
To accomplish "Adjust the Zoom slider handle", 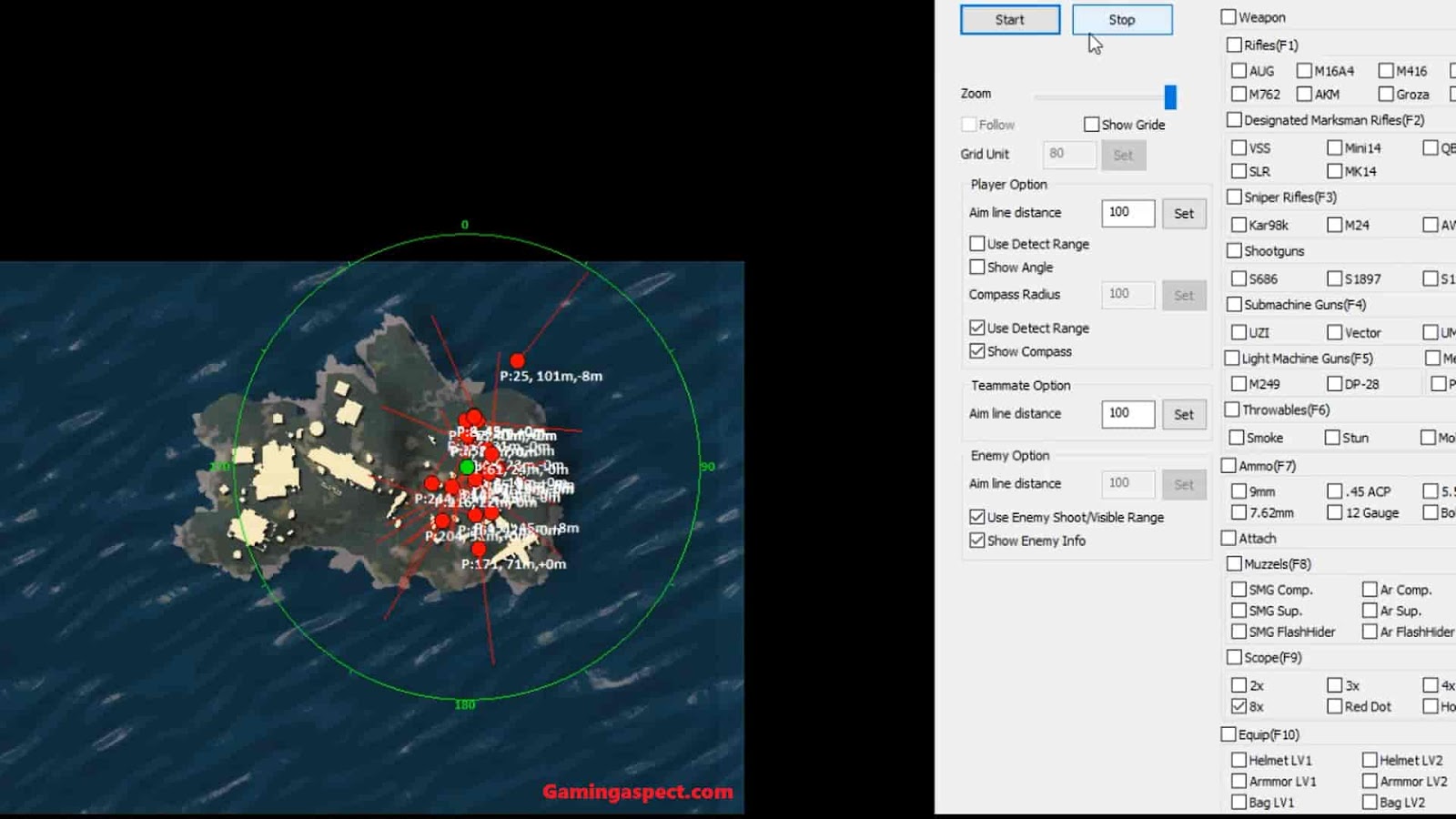I will tap(1170, 96).
